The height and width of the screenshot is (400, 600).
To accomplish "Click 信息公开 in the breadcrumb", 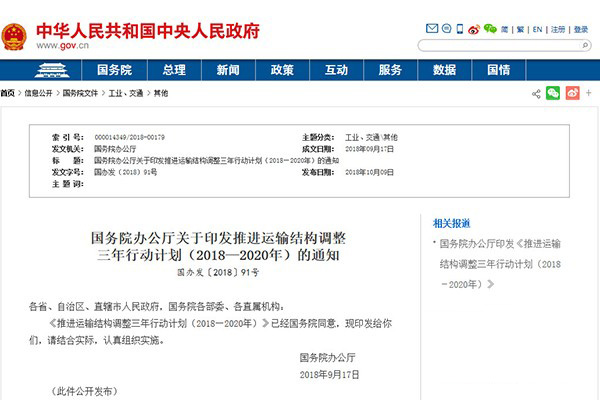I will pos(37,93).
